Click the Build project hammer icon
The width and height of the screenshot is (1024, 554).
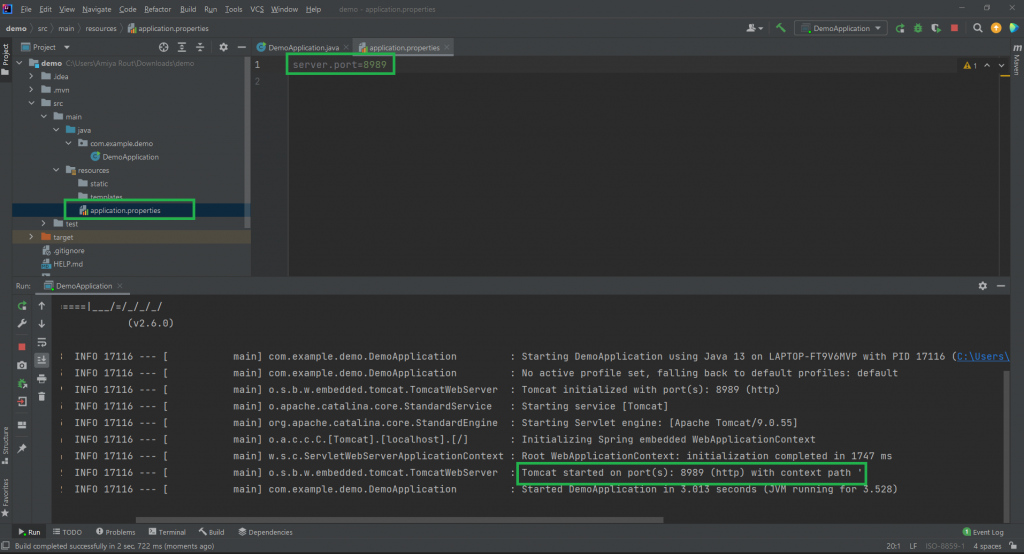coord(782,28)
